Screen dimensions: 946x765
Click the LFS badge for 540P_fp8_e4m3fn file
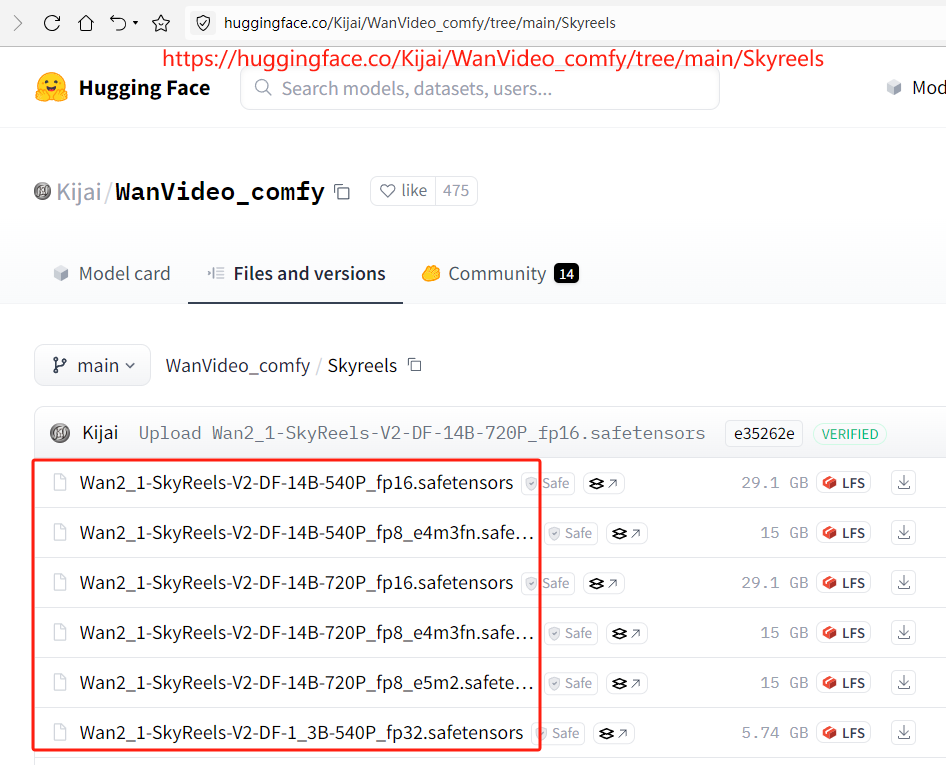coord(843,533)
